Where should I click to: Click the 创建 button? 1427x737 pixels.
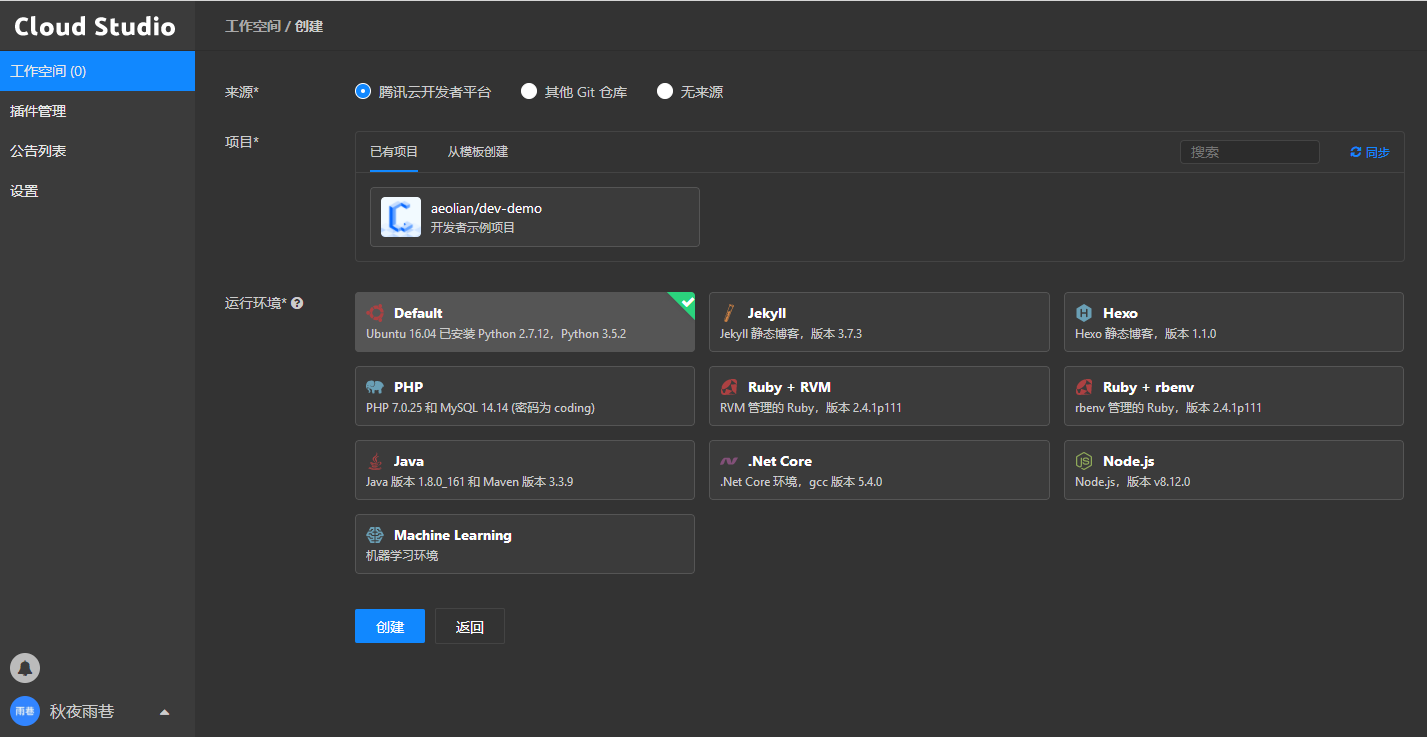(x=390, y=626)
